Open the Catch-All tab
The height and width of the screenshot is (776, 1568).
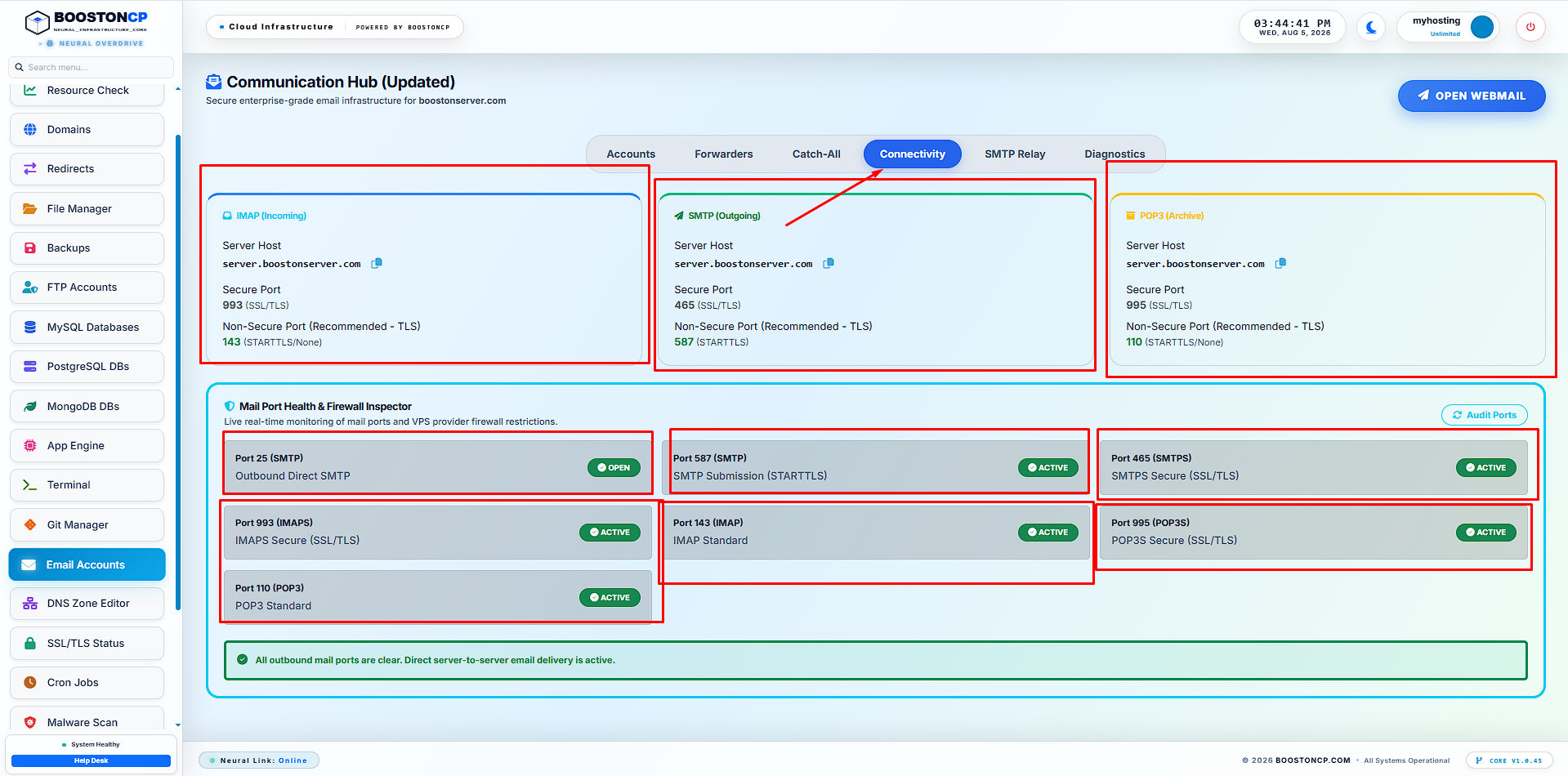(816, 154)
